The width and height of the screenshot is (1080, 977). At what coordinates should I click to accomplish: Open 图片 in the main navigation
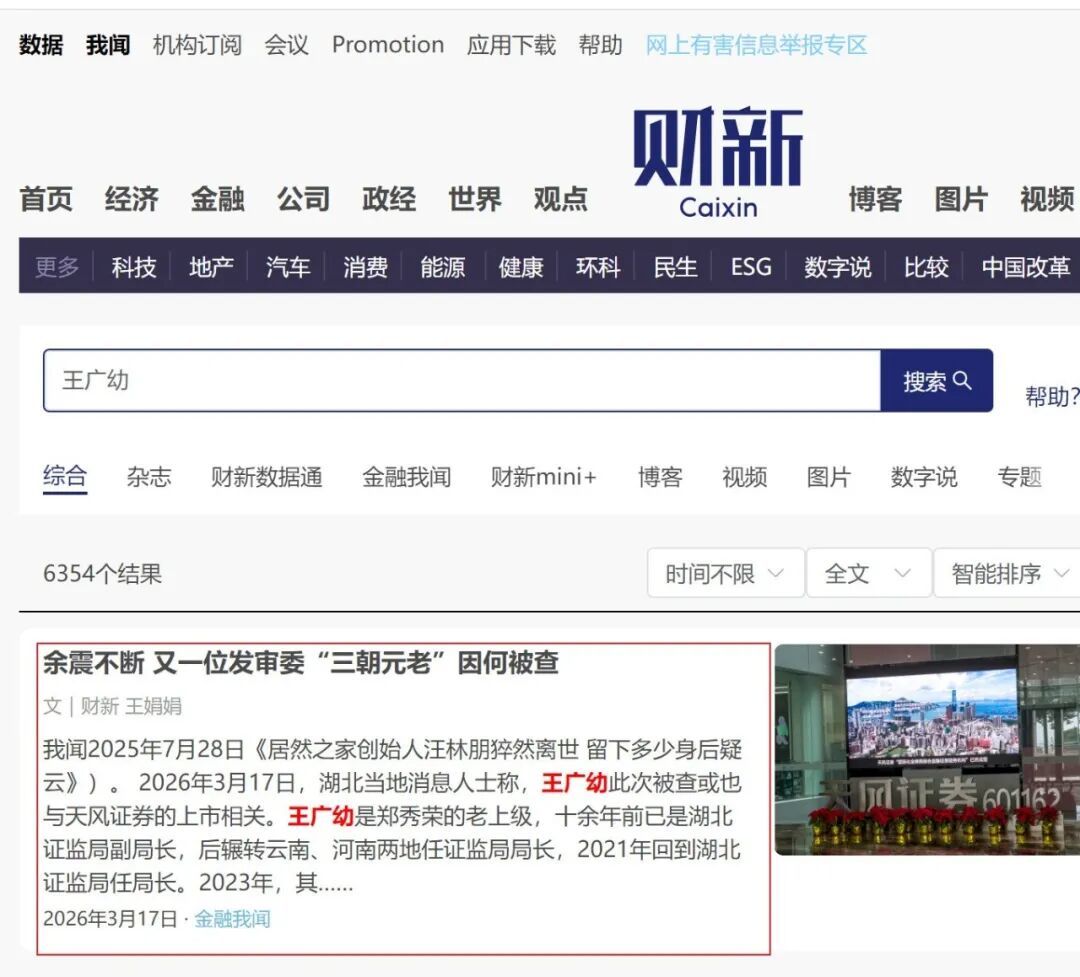962,199
